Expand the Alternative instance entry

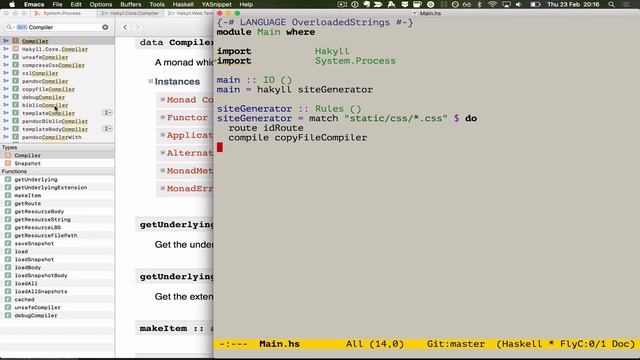(163, 153)
